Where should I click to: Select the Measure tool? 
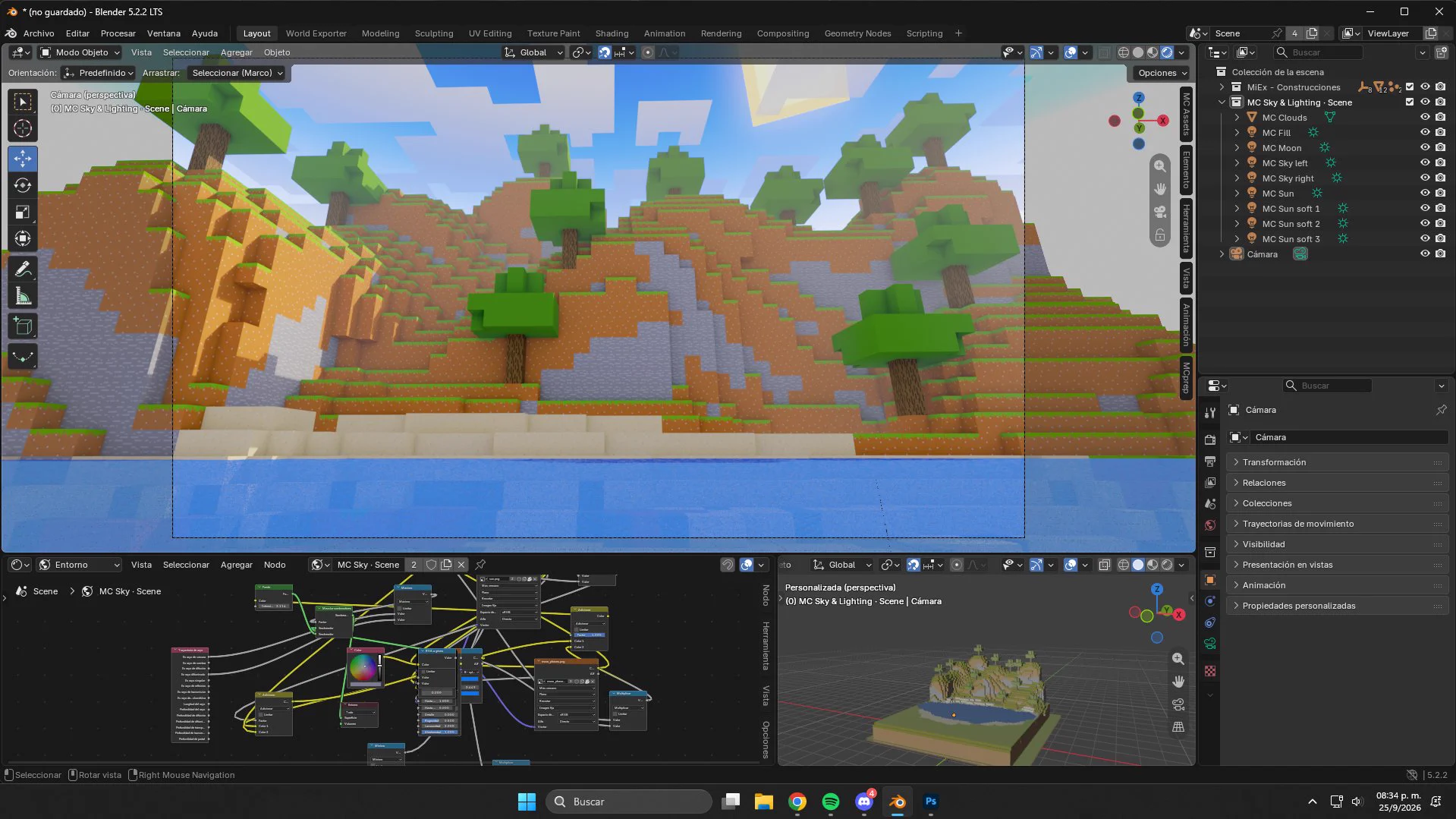pyautogui.click(x=23, y=296)
